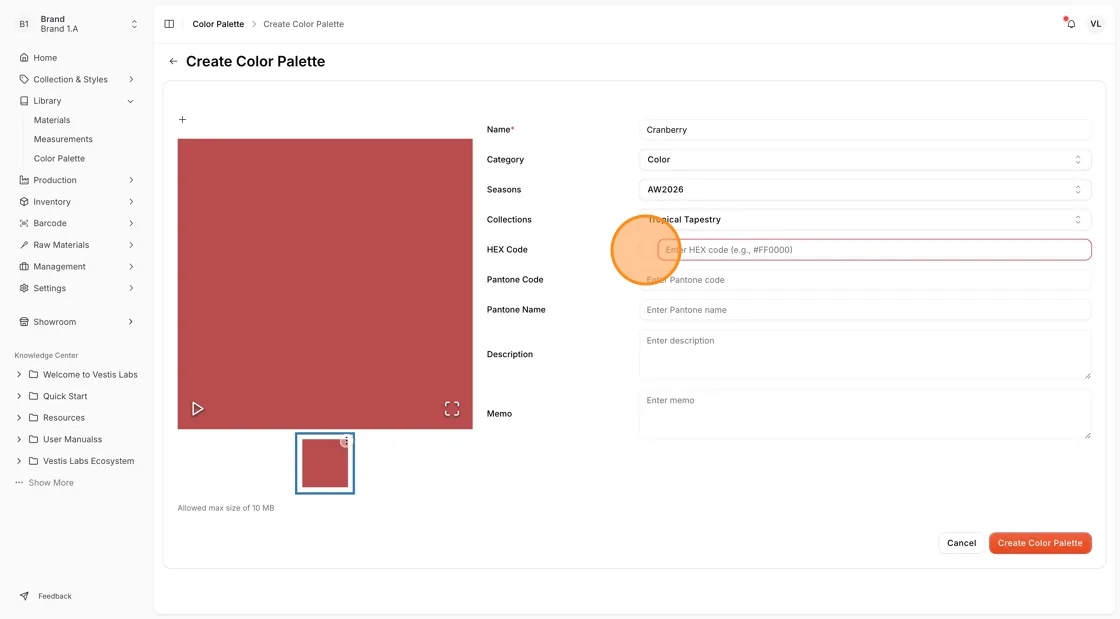This screenshot has width=1120, height=619.
Task: Open the Collections dropdown
Action: coord(864,219)
